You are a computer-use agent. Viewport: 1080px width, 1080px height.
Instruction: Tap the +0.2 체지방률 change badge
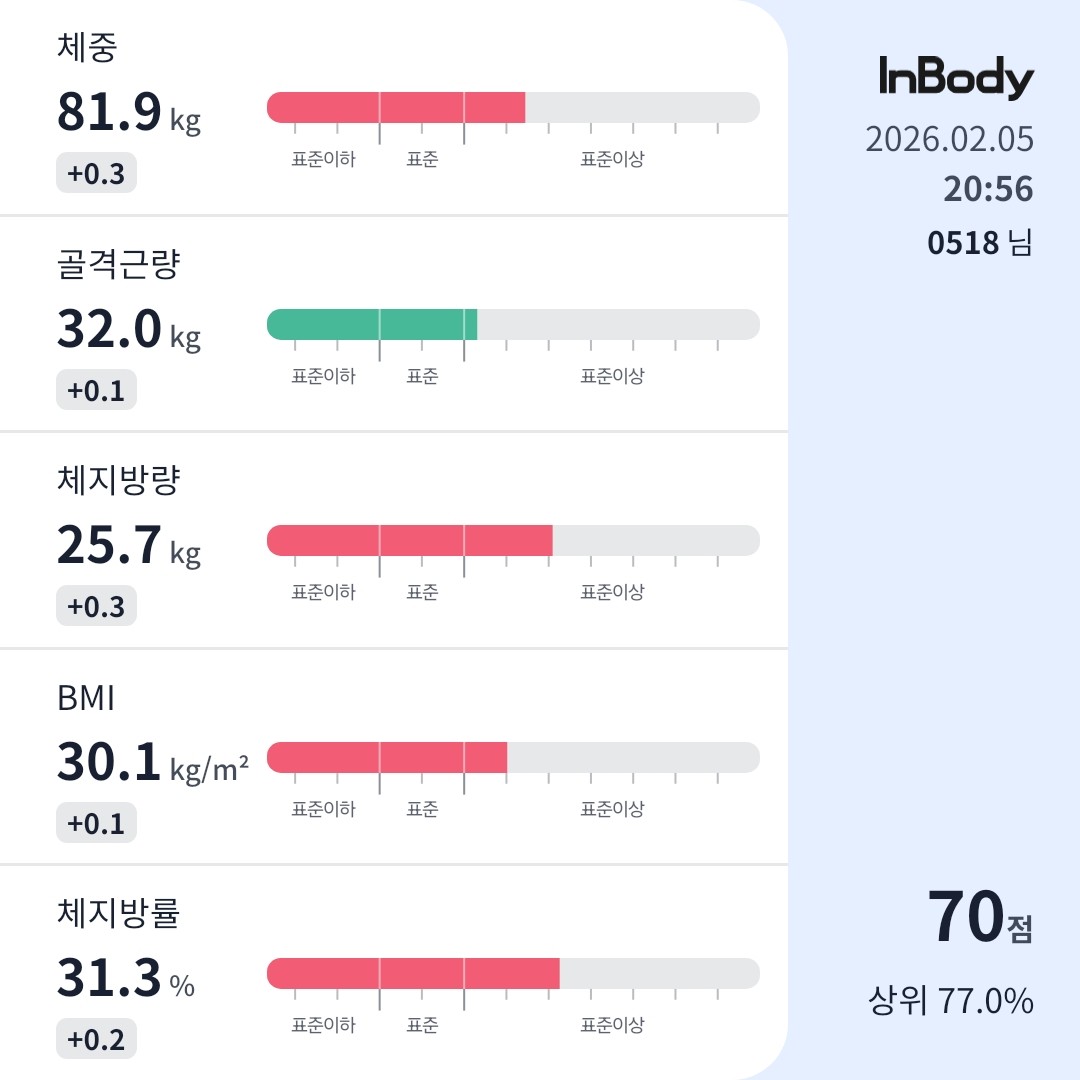point(96,1039)
